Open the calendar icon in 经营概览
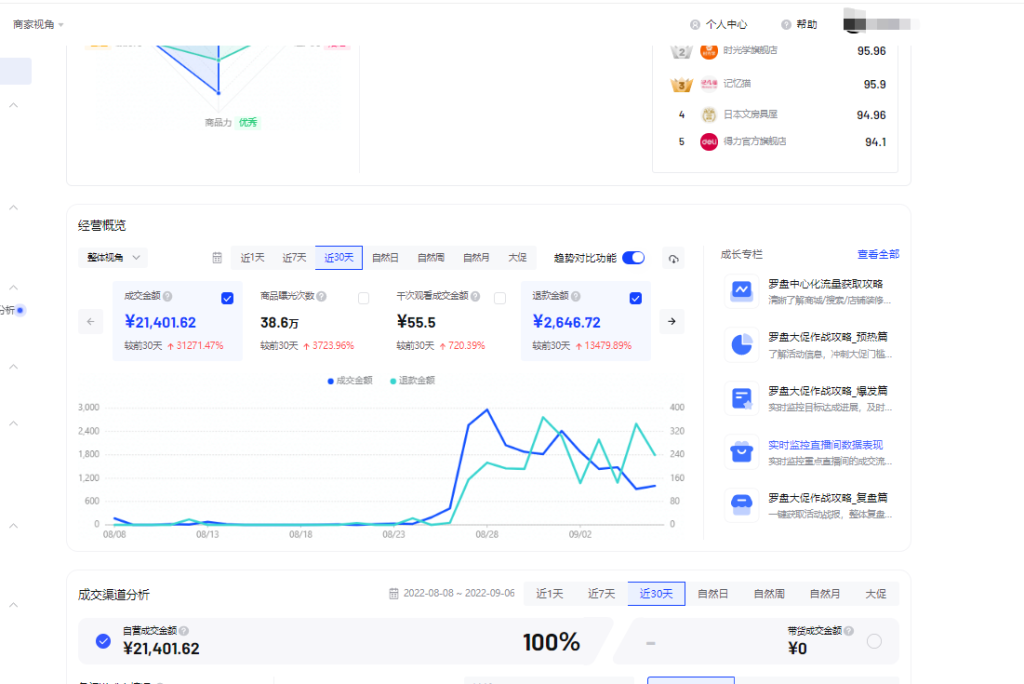 [x=217, y=258]
